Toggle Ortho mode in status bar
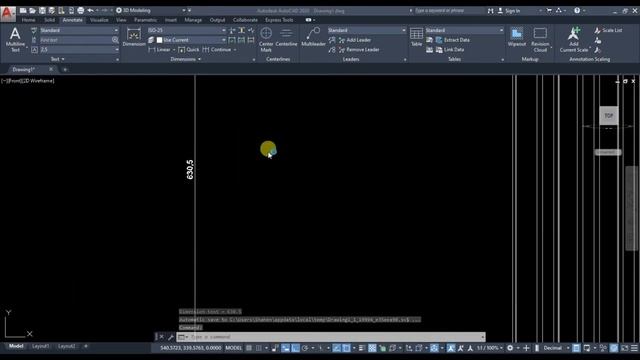This screenshot has height=360, width=640. (x=295, y=348)
